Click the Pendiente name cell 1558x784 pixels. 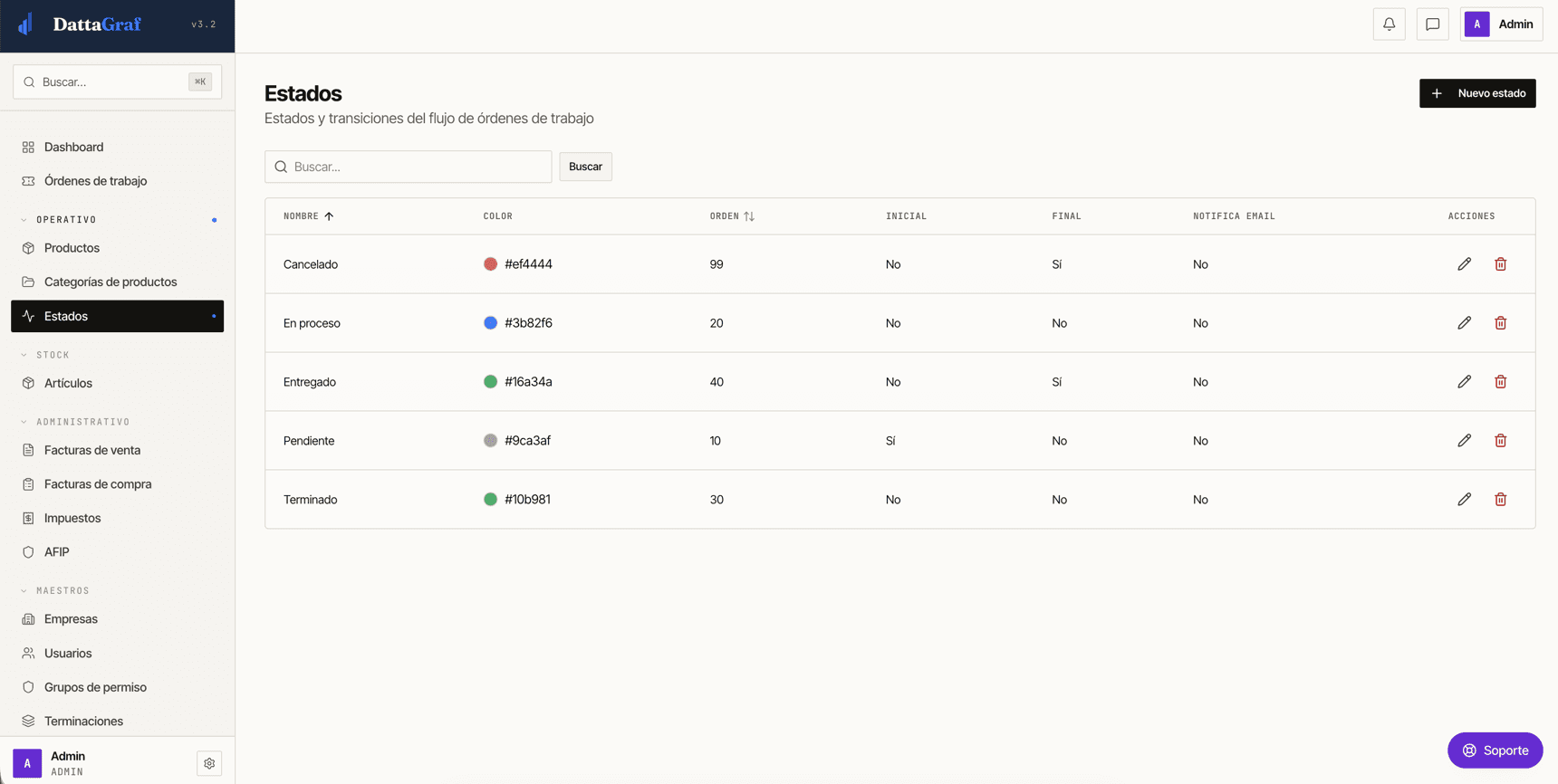point(309,441)
